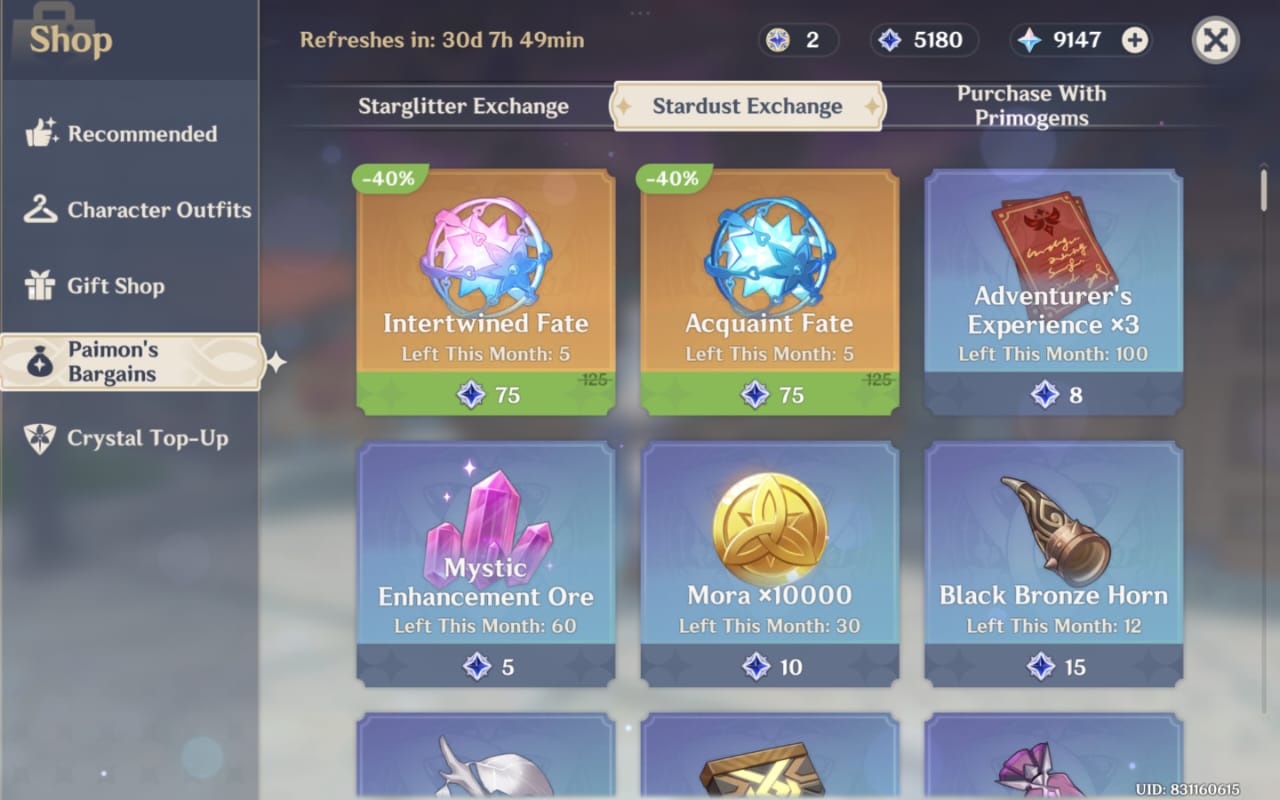The width and height of the screenshot is (1280, 800).
Task: Select the Stardust Exchange tab
Action: point(747,106)
